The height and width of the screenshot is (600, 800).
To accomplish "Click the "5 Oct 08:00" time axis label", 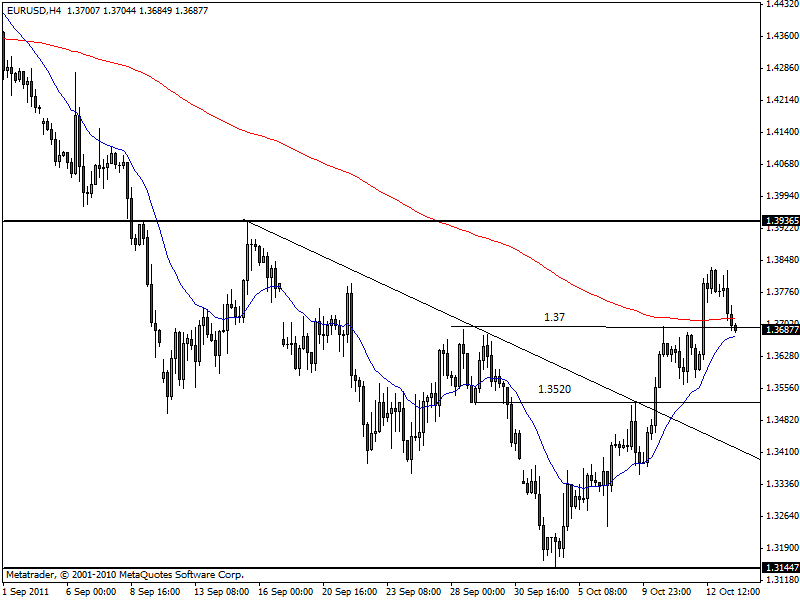I will point(602,591).
